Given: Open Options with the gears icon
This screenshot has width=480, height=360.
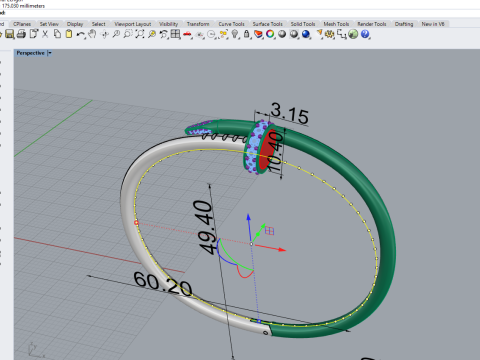Looking at the screenshot, I should [x=330, y=34].
